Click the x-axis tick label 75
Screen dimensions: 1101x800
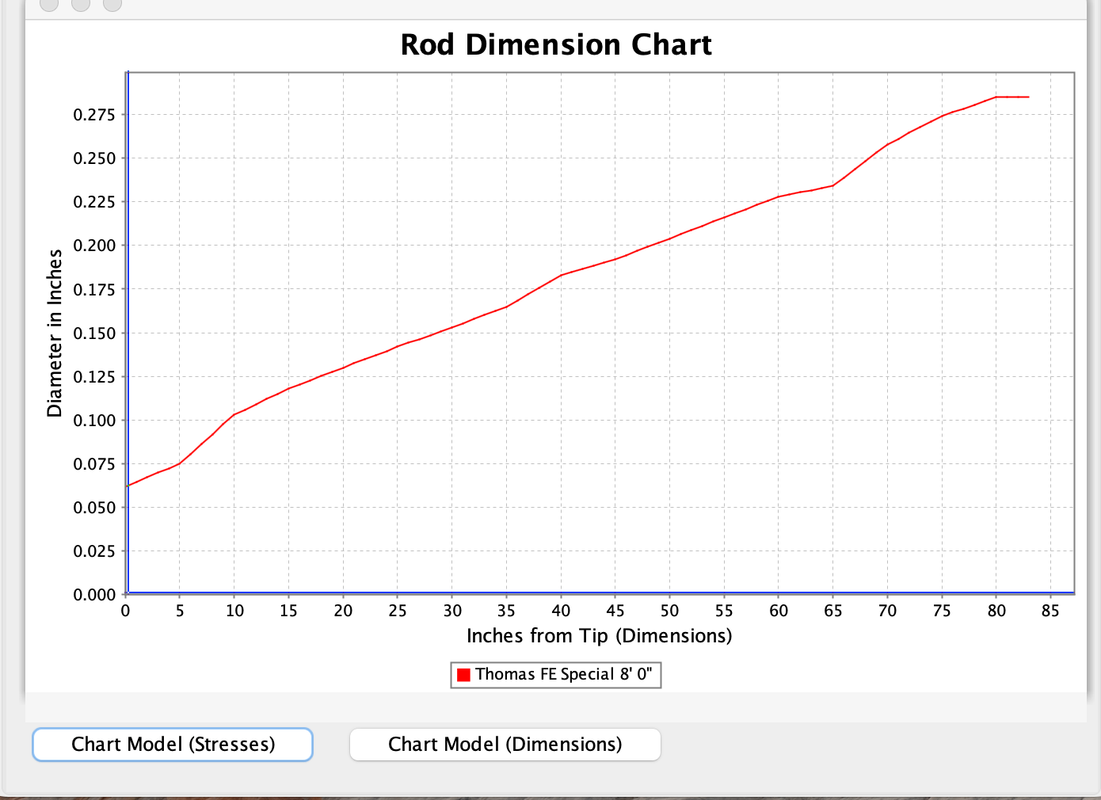[x=942, y=611]
